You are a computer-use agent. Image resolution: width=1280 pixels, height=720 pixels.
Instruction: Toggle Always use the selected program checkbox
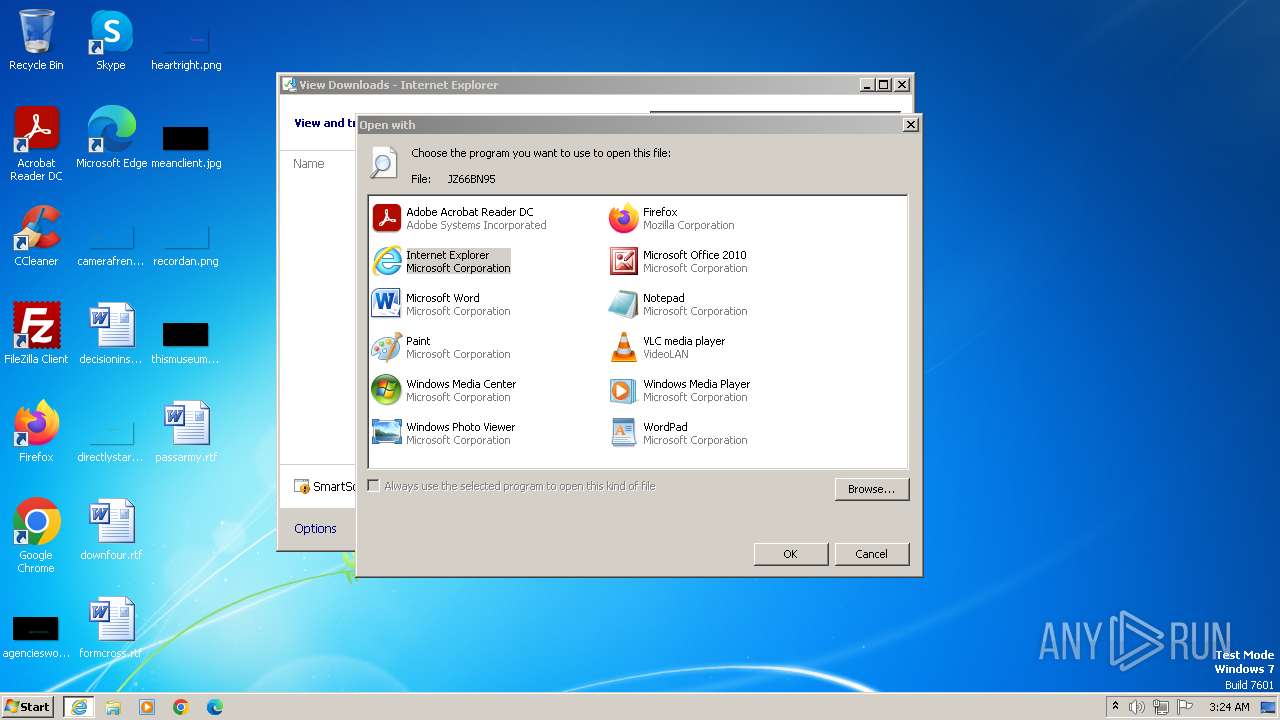pos(374,486)
